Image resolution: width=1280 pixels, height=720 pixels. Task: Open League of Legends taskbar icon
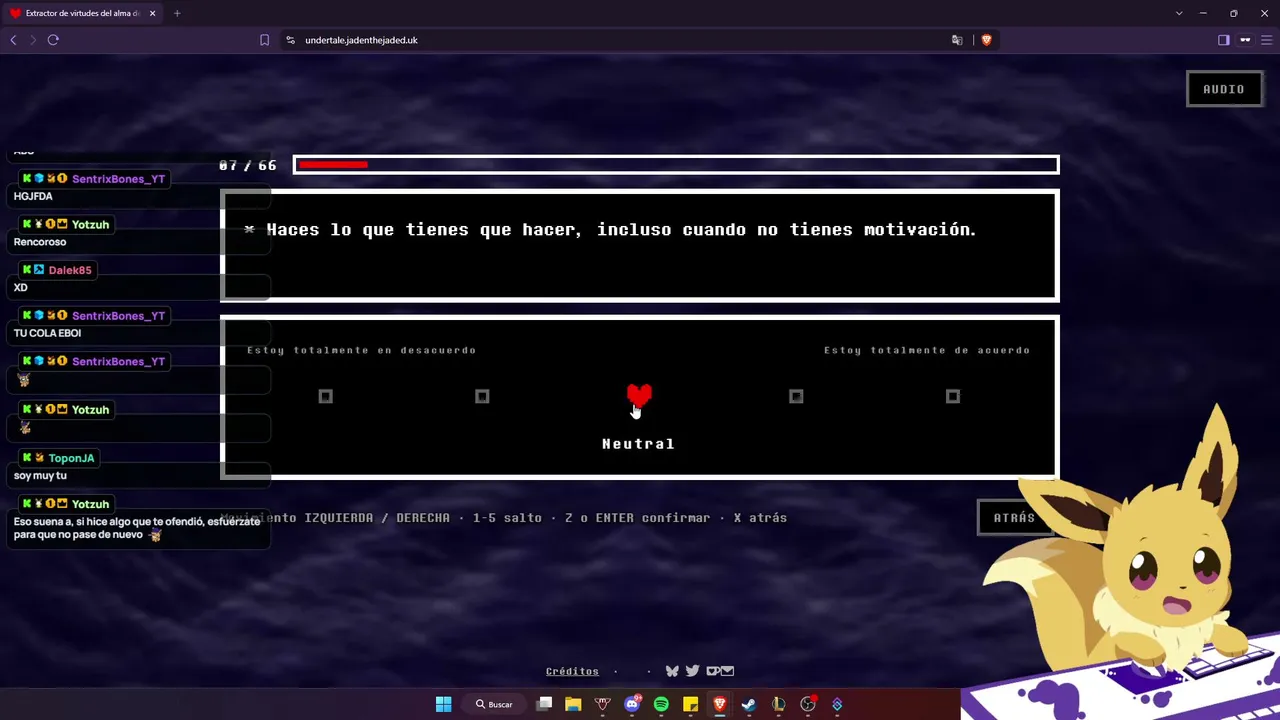click(778, 704)
